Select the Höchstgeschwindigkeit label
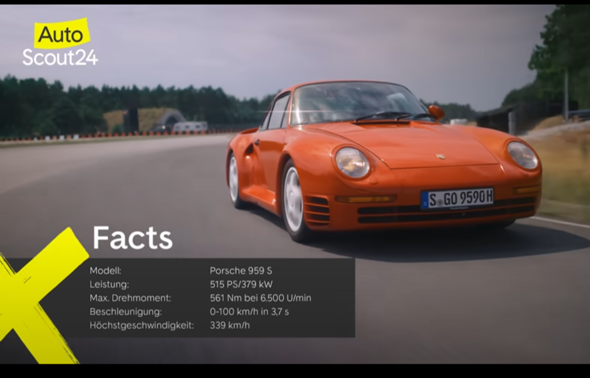 141,325
